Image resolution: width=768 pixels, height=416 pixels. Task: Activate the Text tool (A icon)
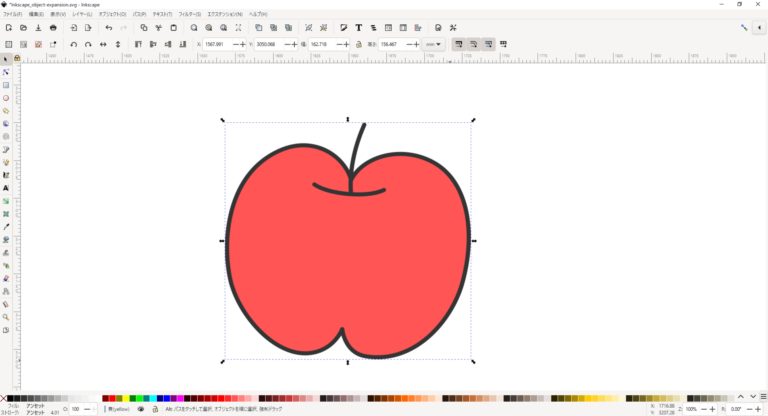click(x=6, y=188)
